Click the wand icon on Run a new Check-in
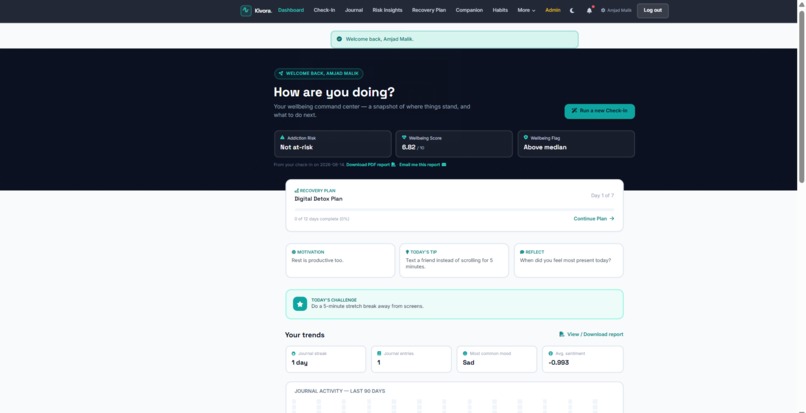 [x=574, y=111]
